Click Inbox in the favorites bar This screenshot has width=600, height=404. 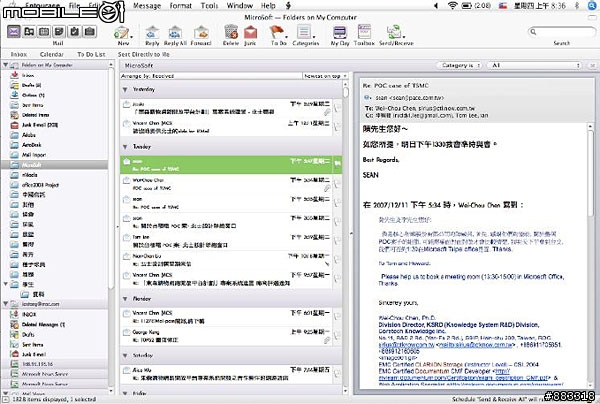coord(19,54)
